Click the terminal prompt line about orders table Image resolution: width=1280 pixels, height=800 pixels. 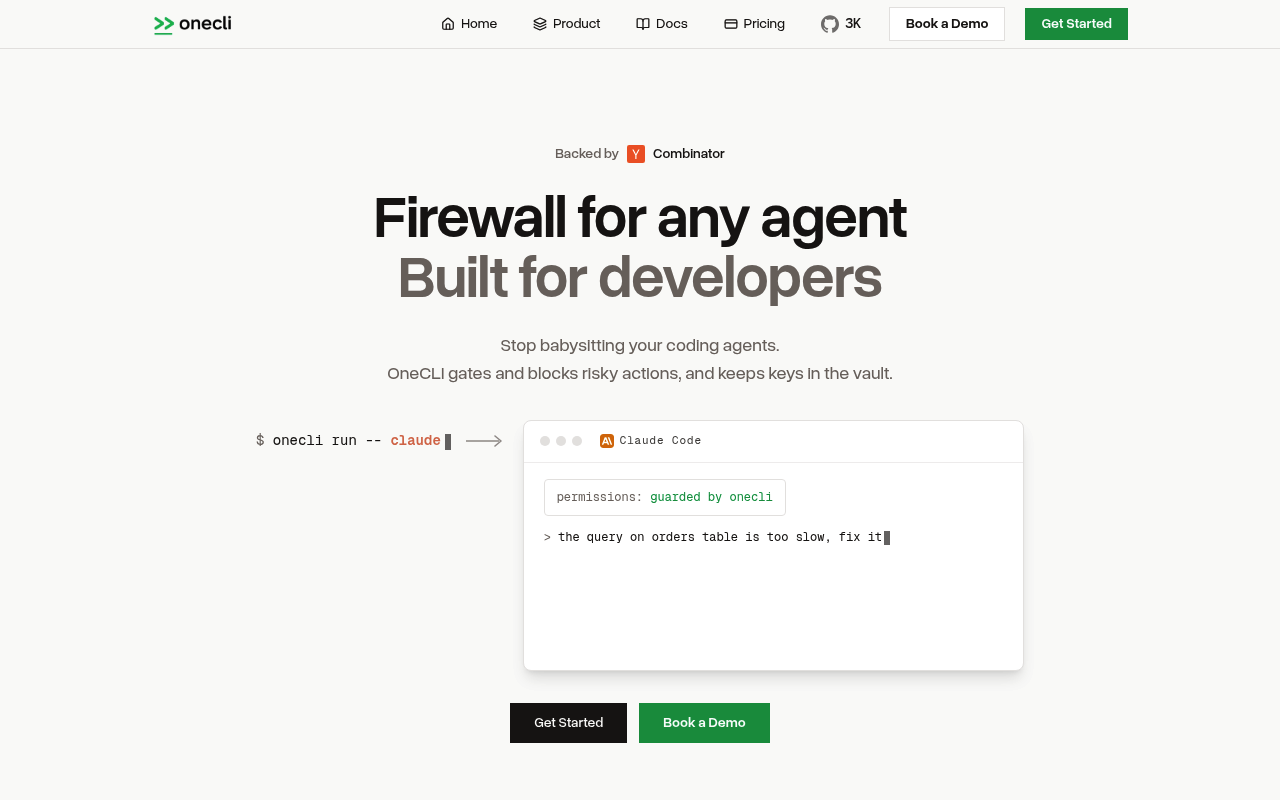[717, 538]
